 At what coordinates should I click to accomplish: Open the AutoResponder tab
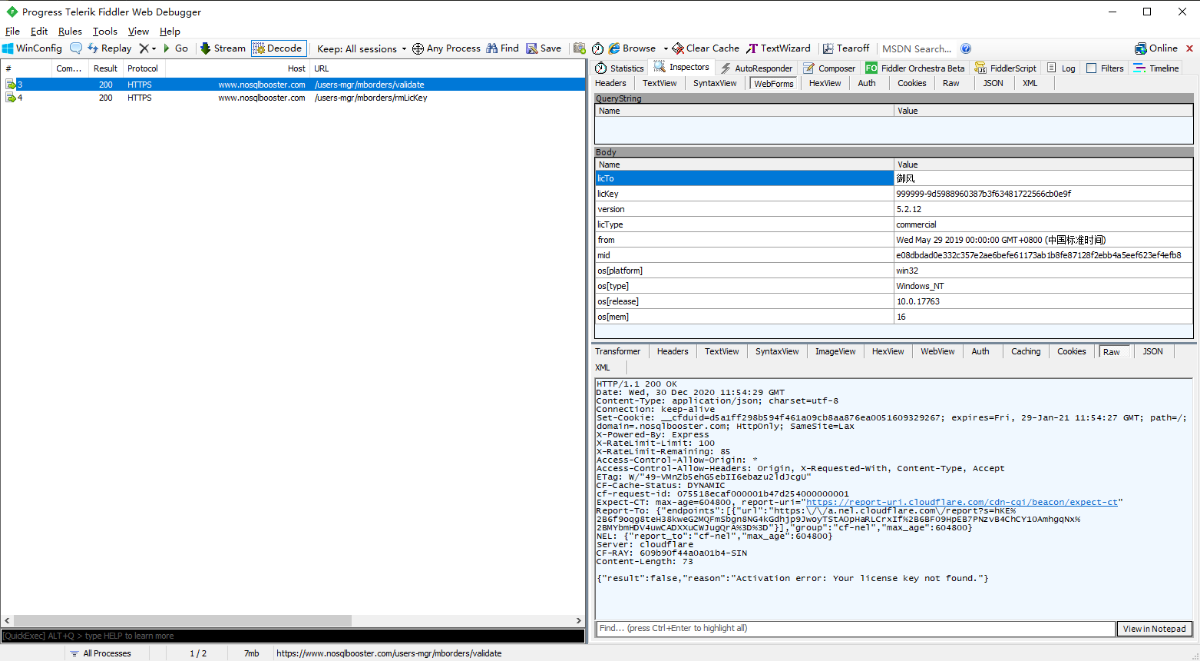tap(756, 68)
